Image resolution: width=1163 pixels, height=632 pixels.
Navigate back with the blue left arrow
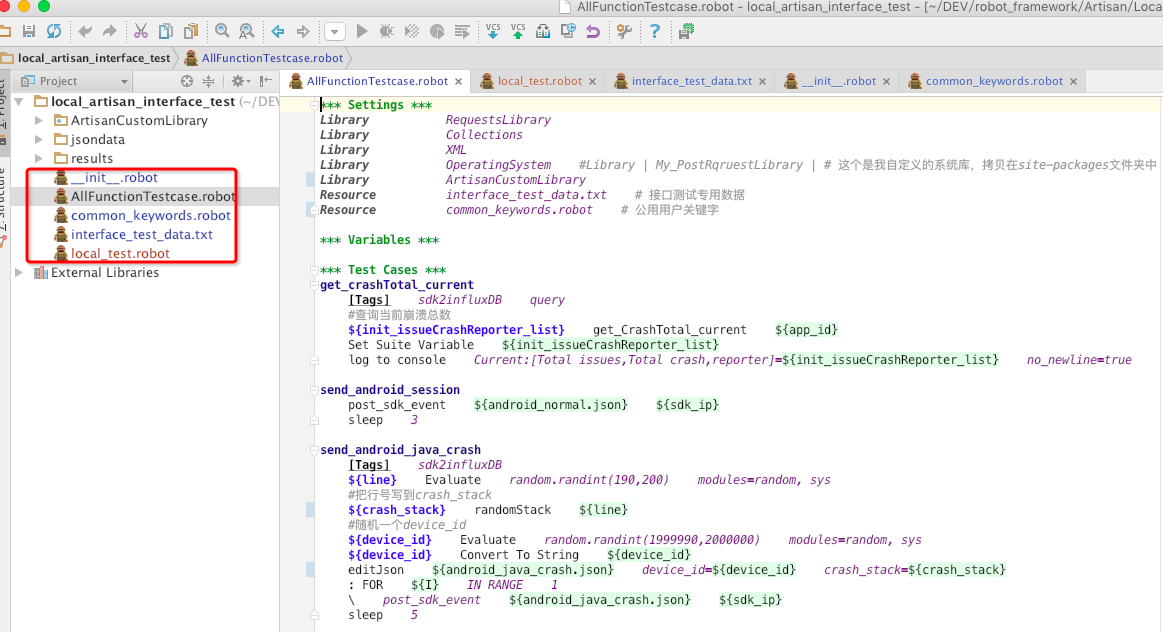click(278, 32)
